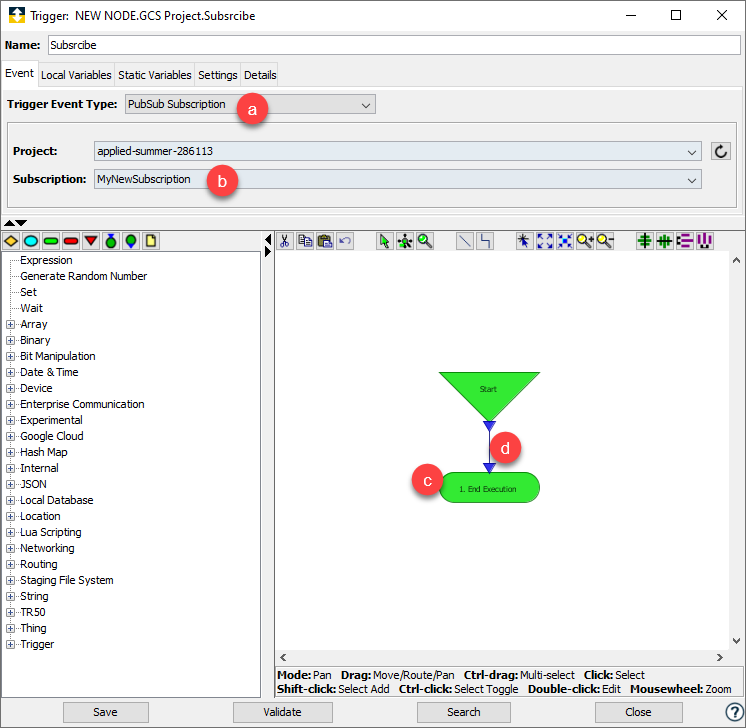Click the purple horizontal distribute icon
This screenshot has height=728, width=746.
coord(685,241)
